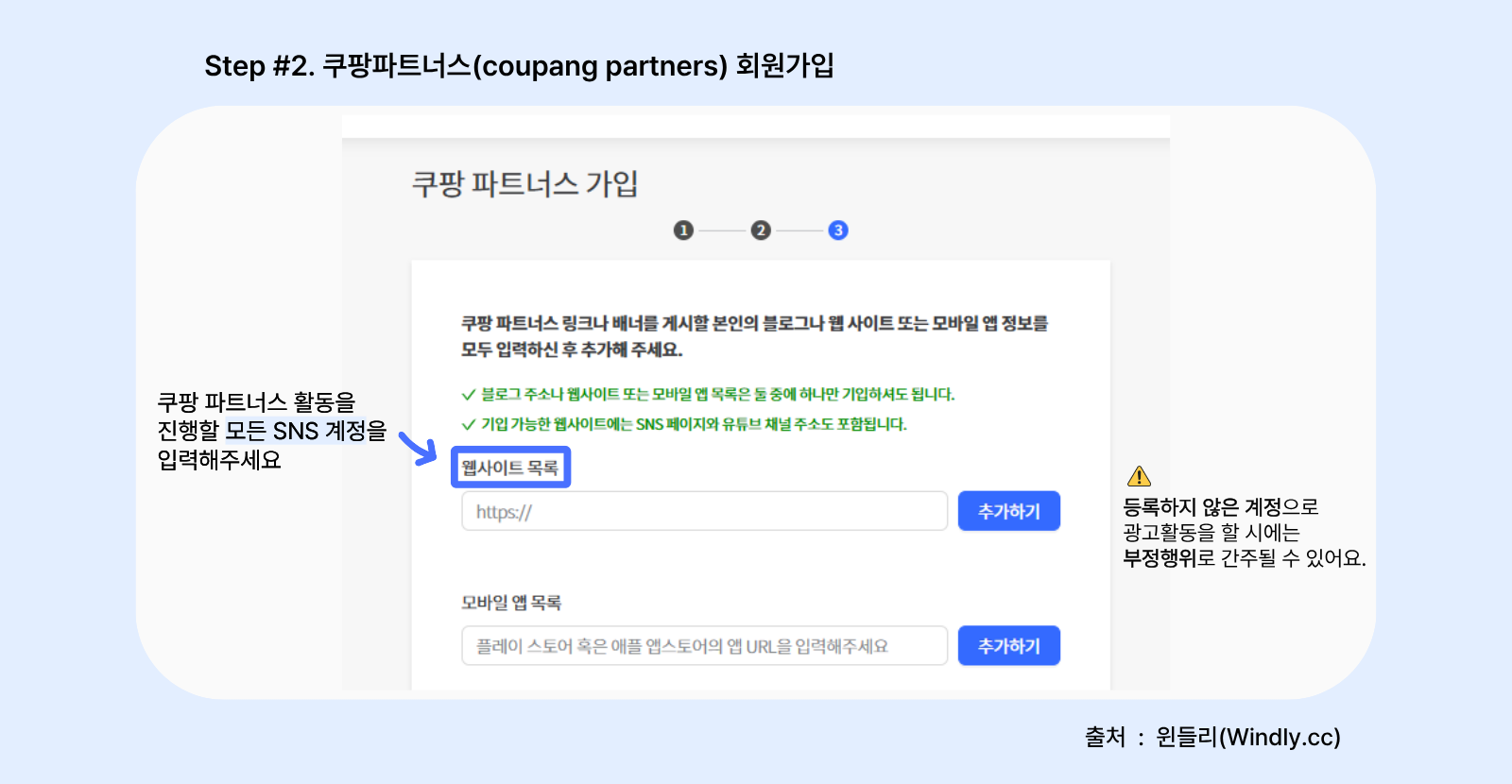Click the mobile app URL input field

[704, 646]
